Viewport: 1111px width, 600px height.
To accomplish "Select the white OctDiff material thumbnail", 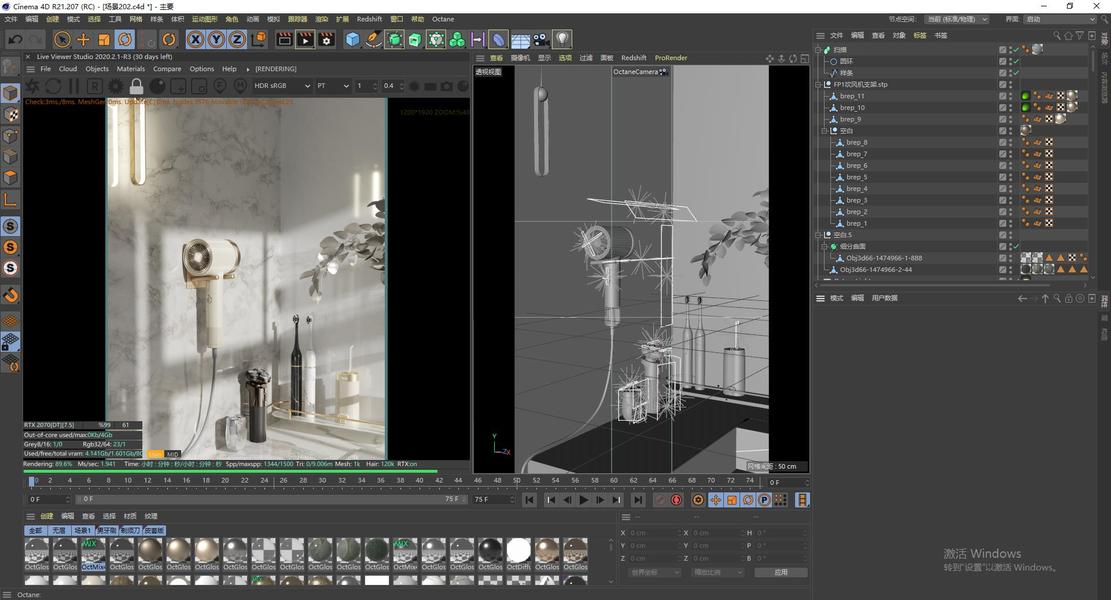I will [518, 550].
